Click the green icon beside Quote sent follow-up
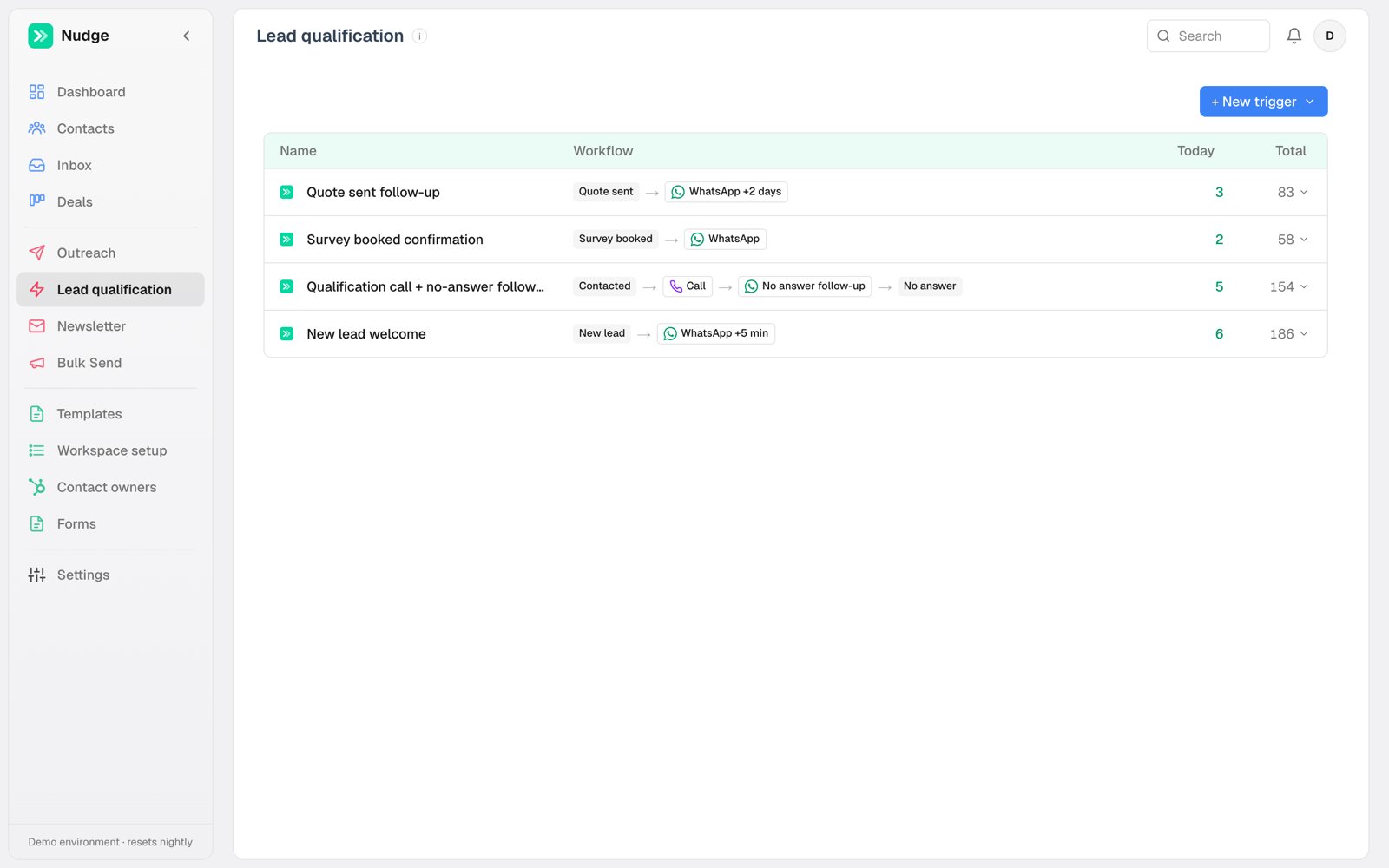Viewport: 1389px width, 868px height. click(286, 192)
